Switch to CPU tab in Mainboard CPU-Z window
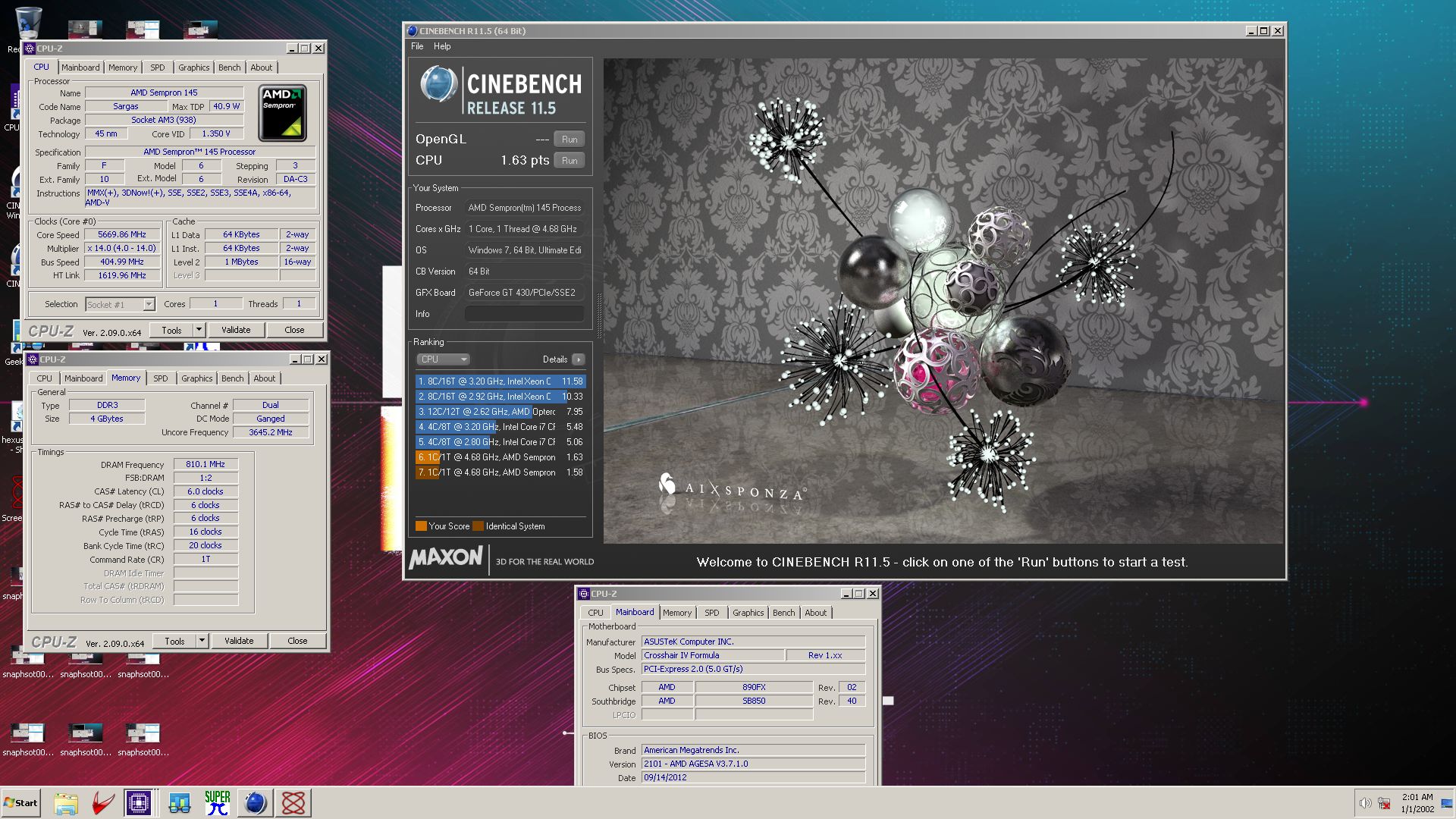The width and height of the screenshot is (1456, 819). click(x=596, y=613)
